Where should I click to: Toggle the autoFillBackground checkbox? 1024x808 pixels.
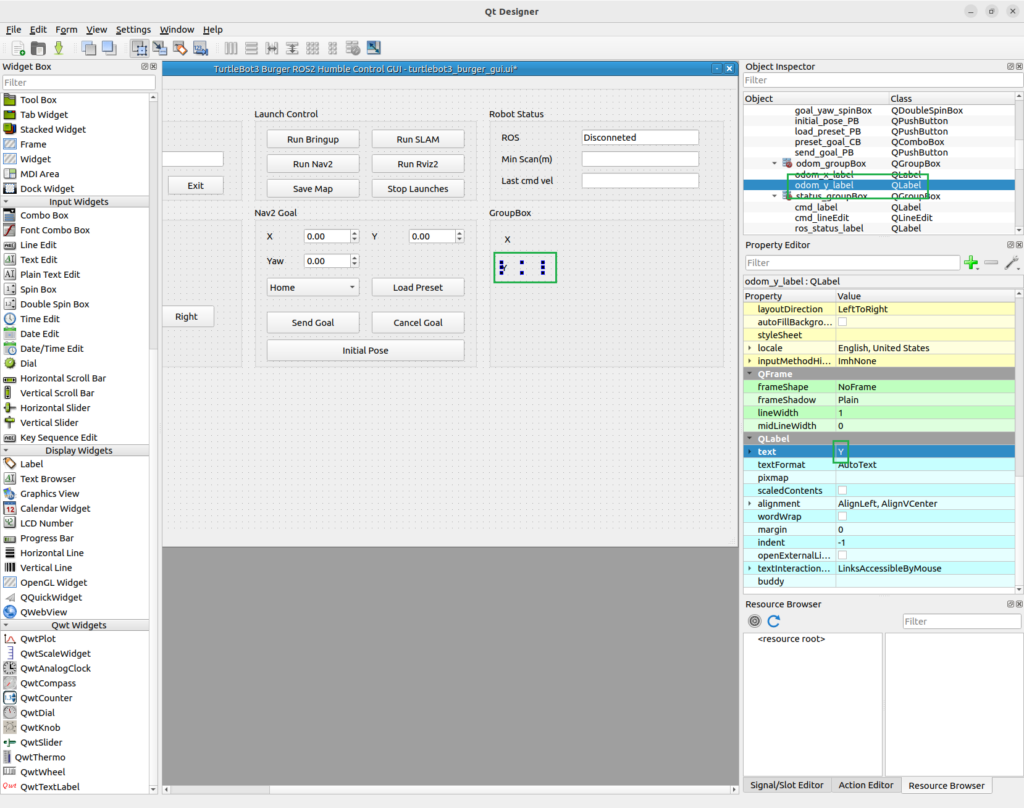[x=842, y=321]
